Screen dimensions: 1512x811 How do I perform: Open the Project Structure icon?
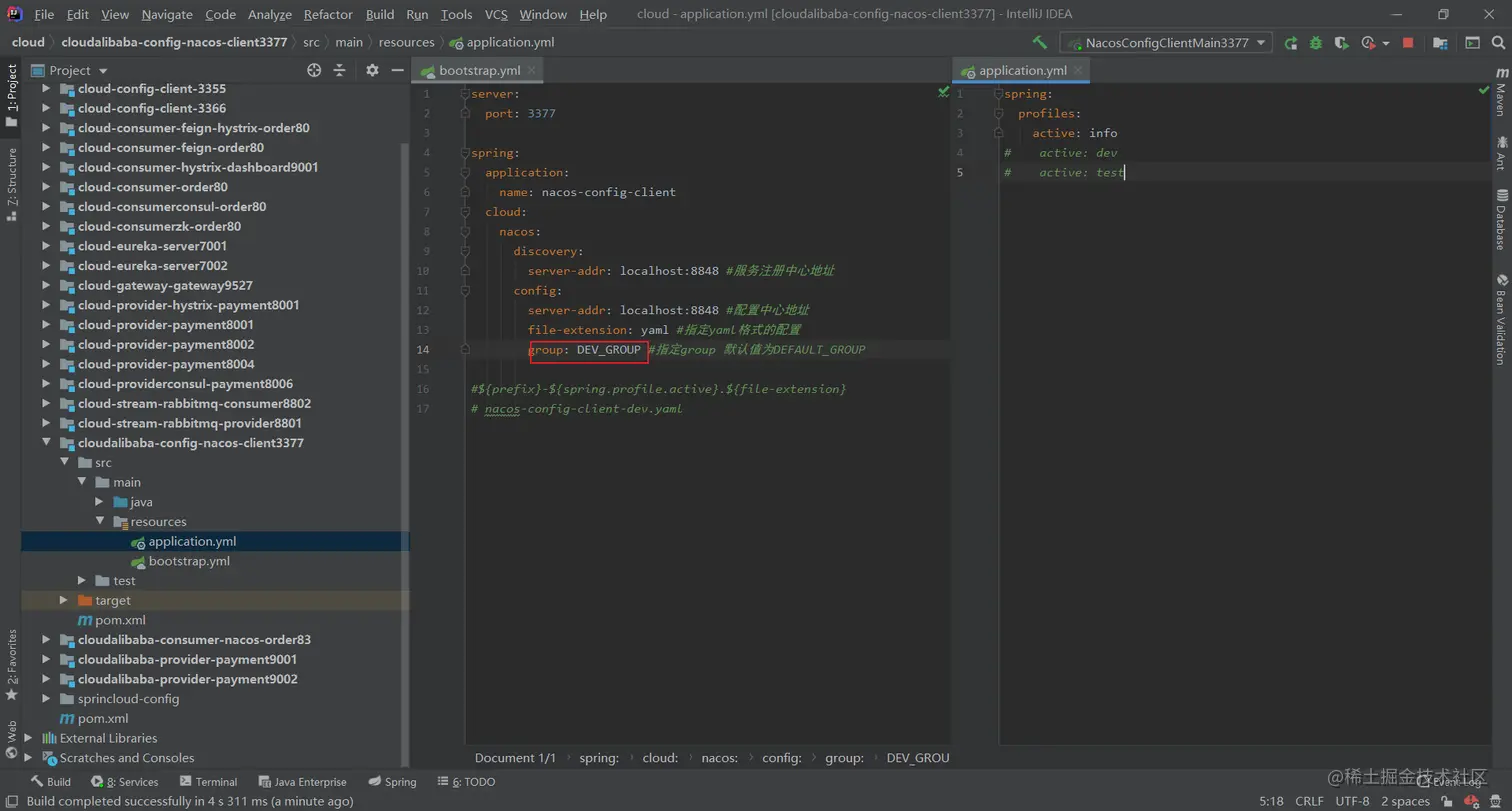(x=1440, y=43)
